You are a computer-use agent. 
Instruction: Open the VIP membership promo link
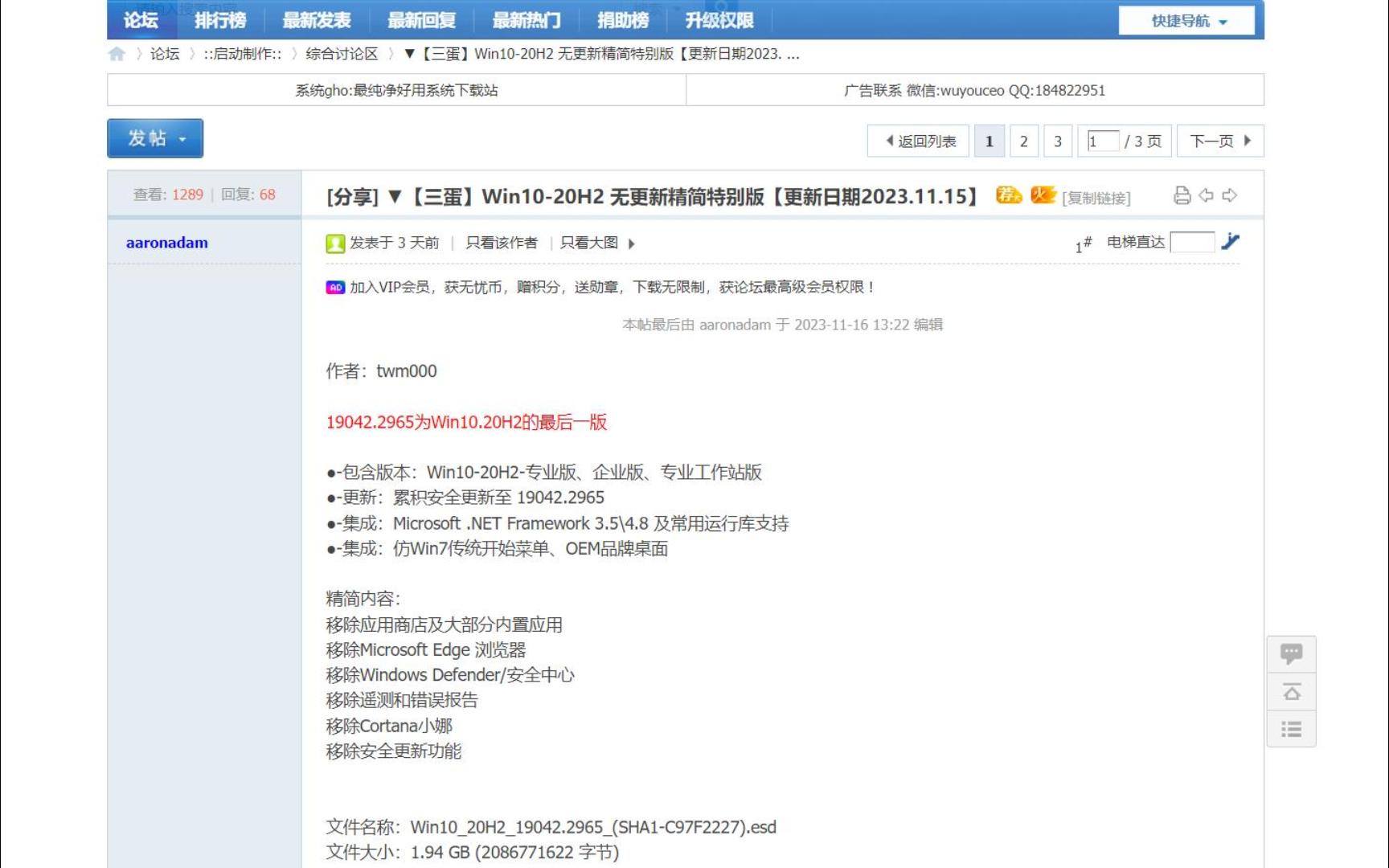pyautogui.click(x=613, y=287)
